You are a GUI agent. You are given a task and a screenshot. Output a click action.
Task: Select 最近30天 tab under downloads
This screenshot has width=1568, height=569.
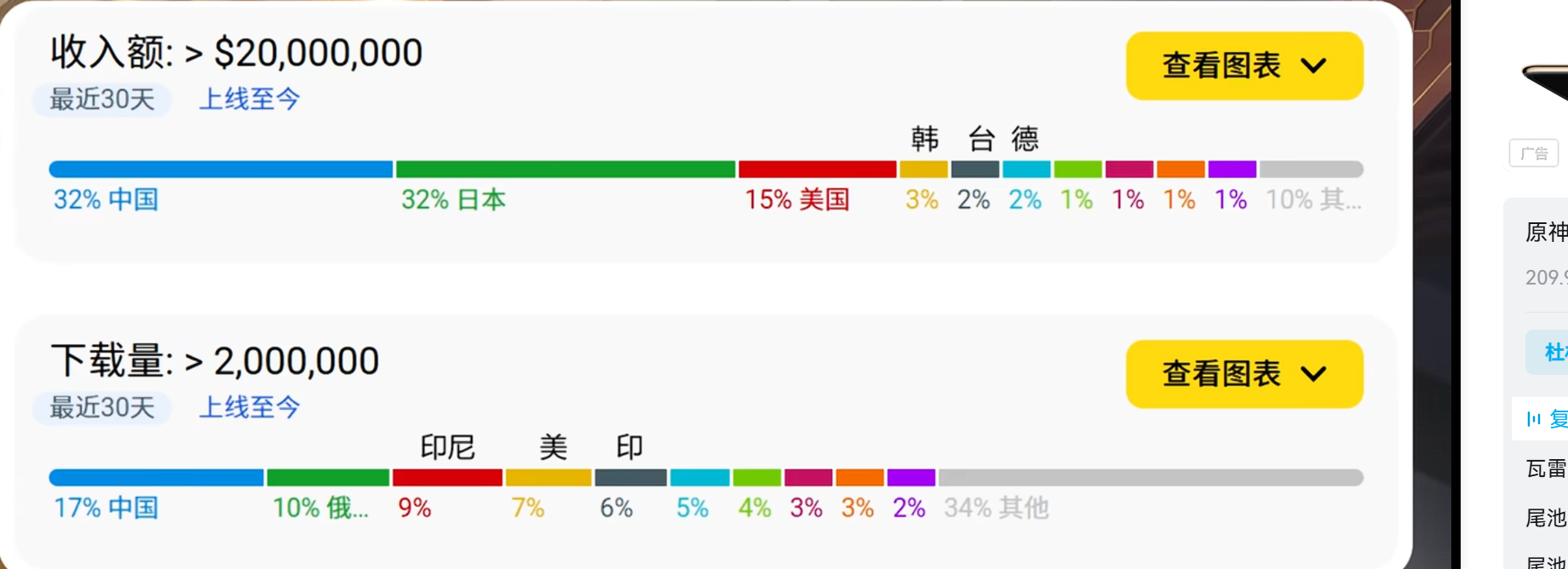click(x=102, y=408)
